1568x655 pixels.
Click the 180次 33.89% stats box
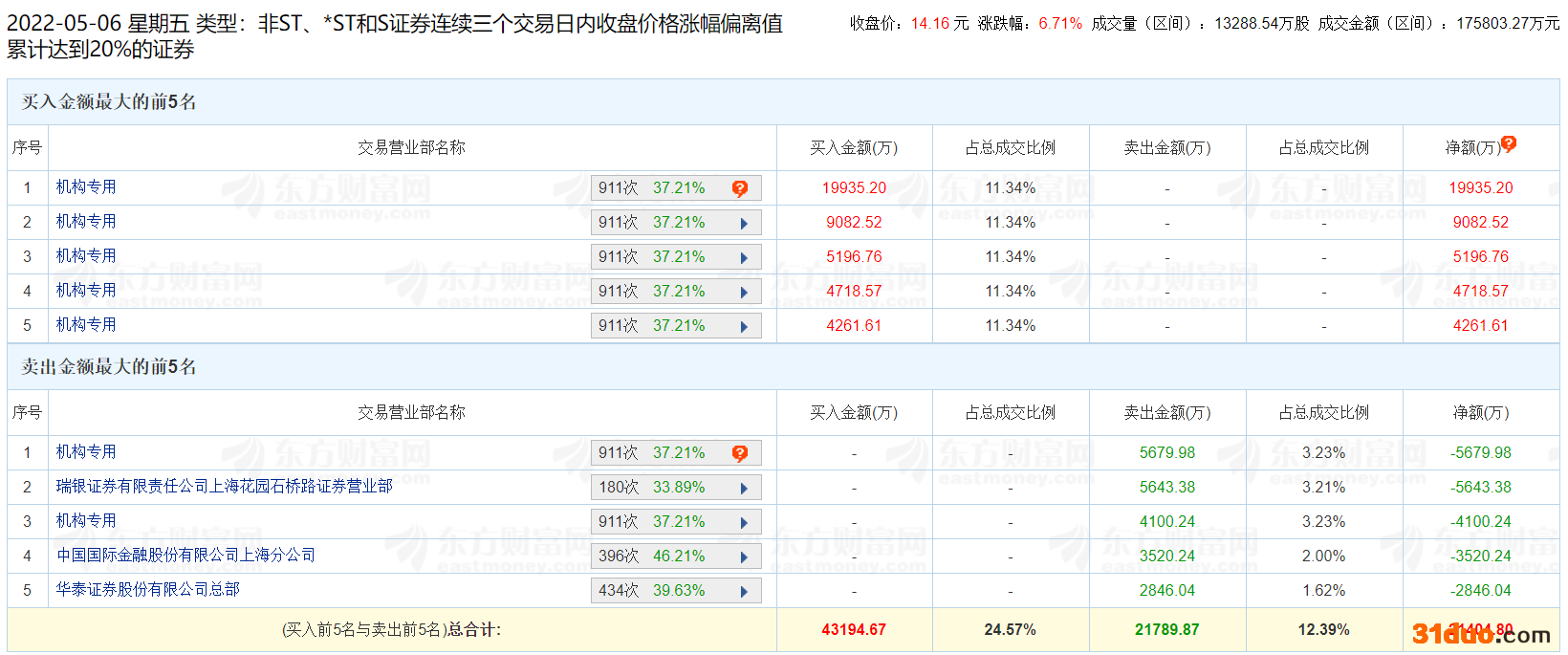coord(652,488)
